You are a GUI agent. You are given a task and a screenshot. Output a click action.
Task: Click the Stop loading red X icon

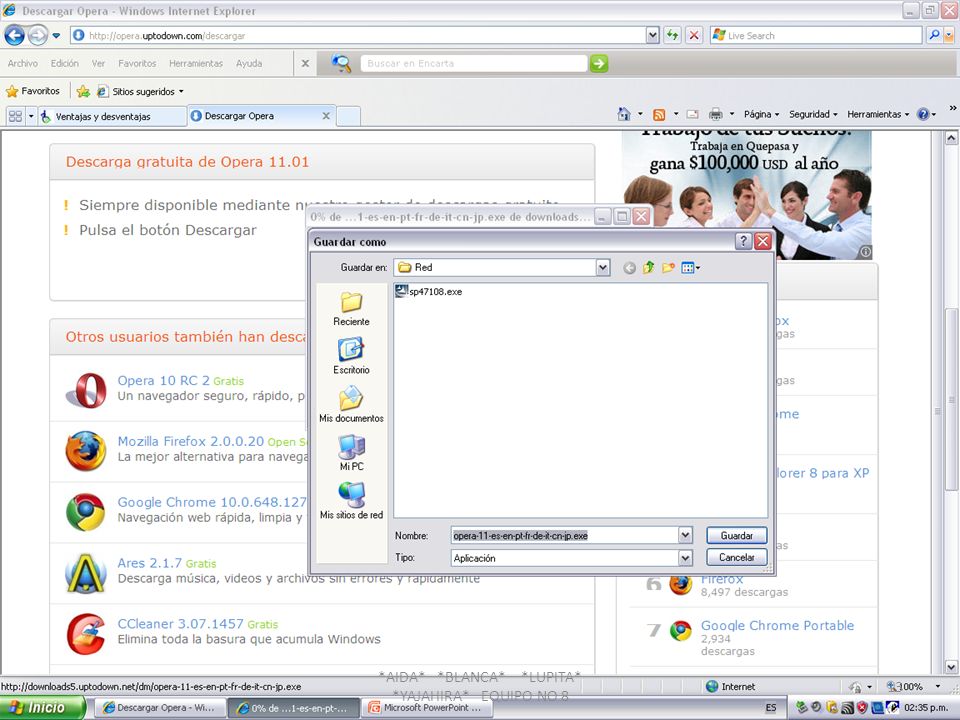click(x=694, y=36)
